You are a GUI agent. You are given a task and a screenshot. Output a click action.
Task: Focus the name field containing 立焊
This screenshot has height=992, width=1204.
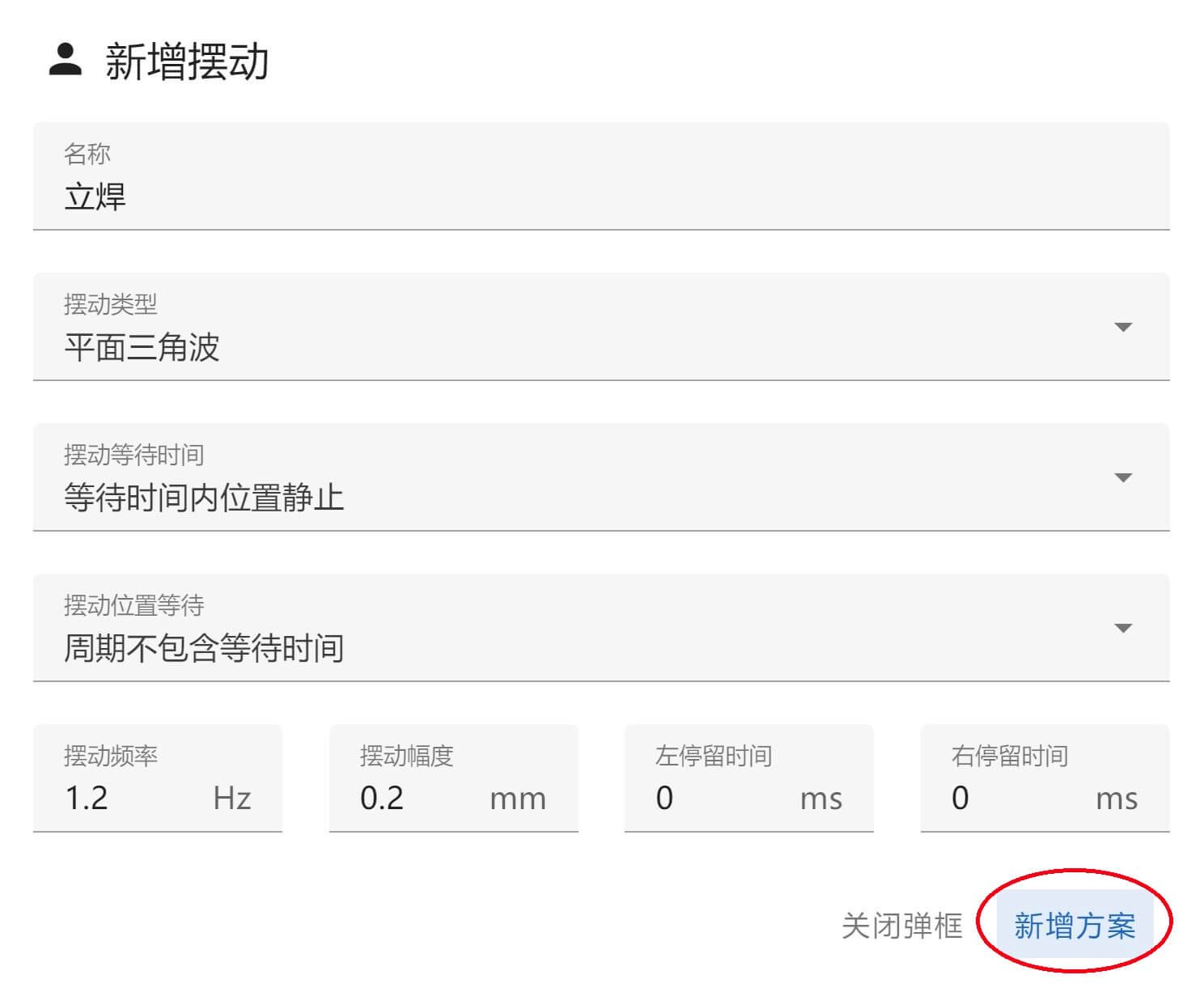(600, 197)
